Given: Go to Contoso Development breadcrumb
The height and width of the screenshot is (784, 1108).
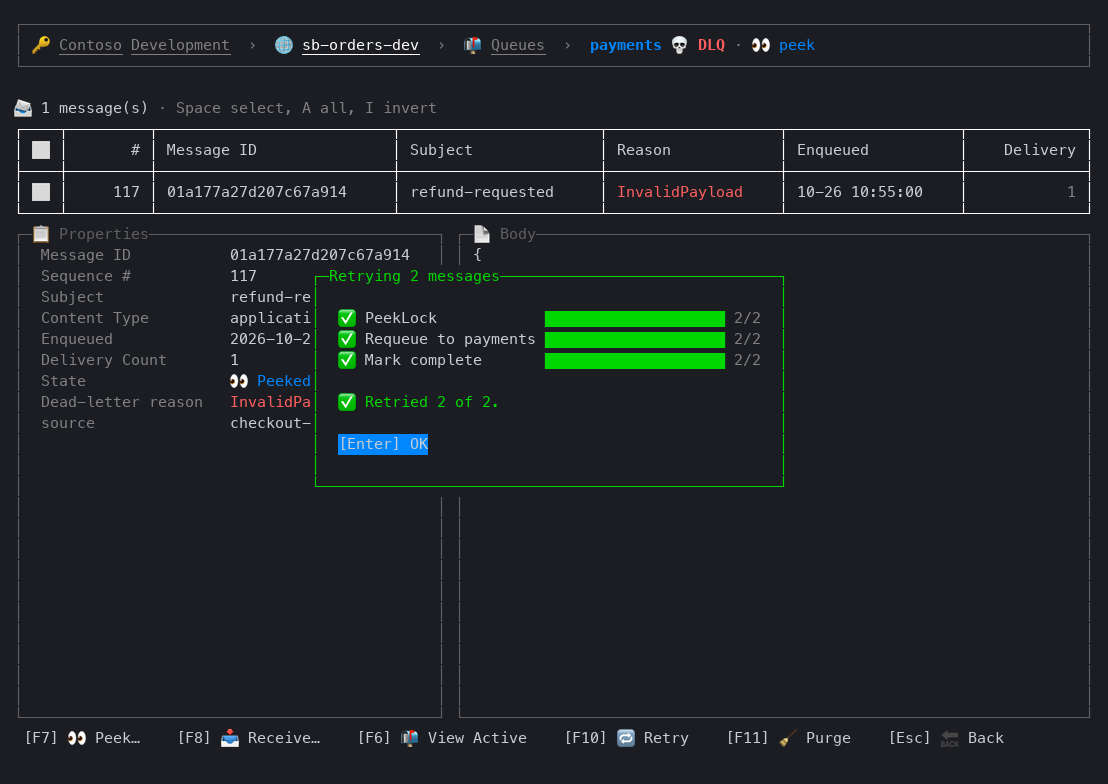Looking at the screenshot, I should point(144,45).
